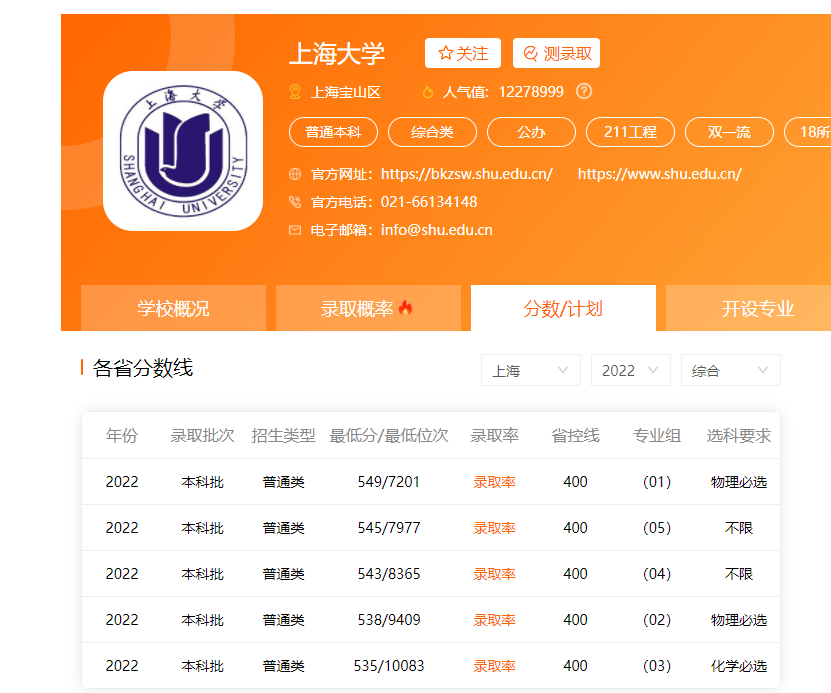831x693 pixels.
Task: Switch to the 开设专业 tab
Action: click(x=748, y=308)
